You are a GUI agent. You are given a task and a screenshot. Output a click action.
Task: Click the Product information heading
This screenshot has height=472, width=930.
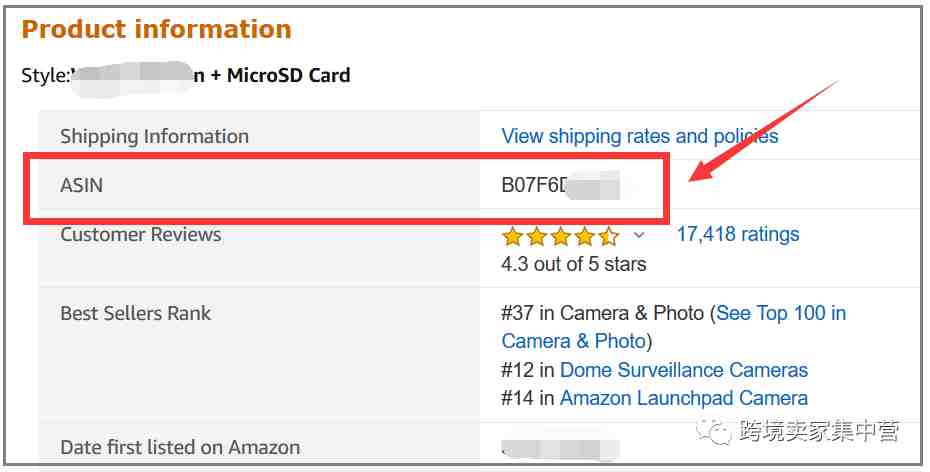tap(157, 29)
